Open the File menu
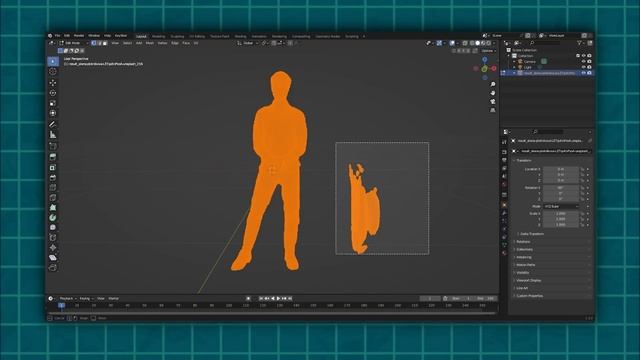640x360 pixels. 58,36
